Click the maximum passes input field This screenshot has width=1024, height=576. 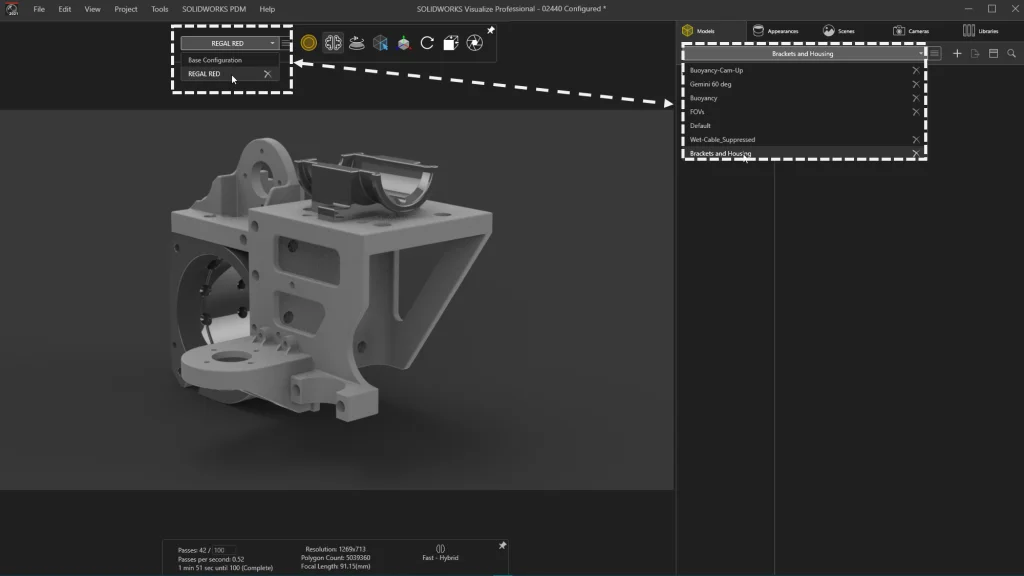pos(223,550)
